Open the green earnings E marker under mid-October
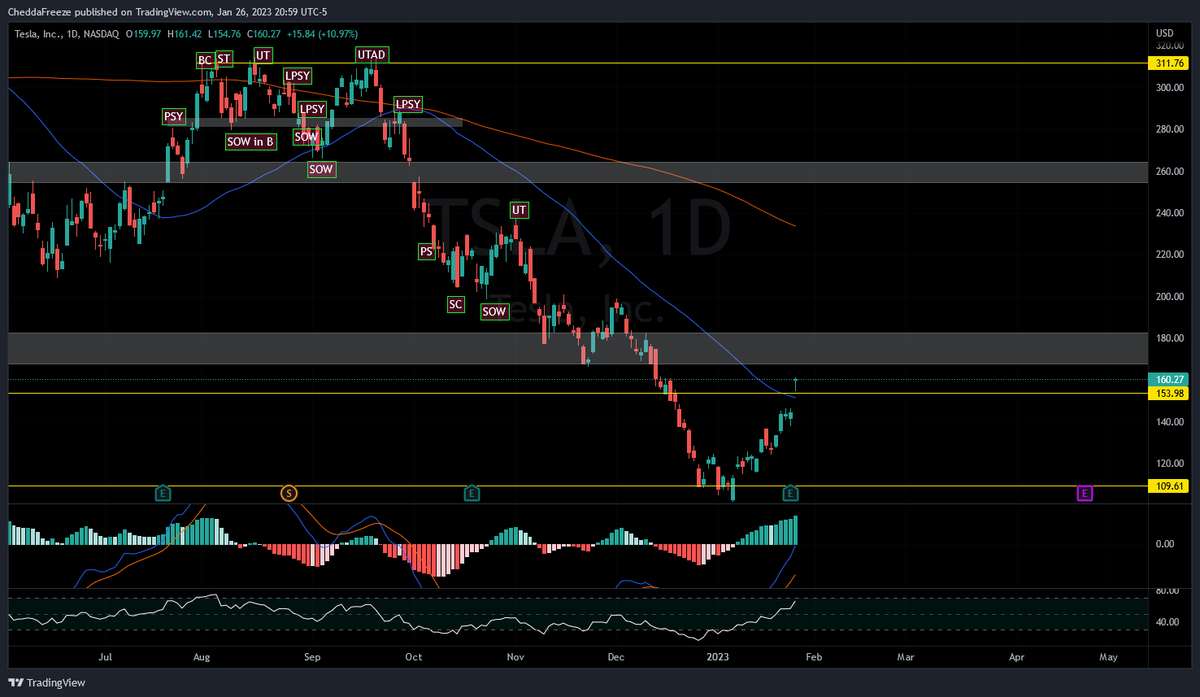Viewport: 1200px width, 697px height. pos(471,493)
